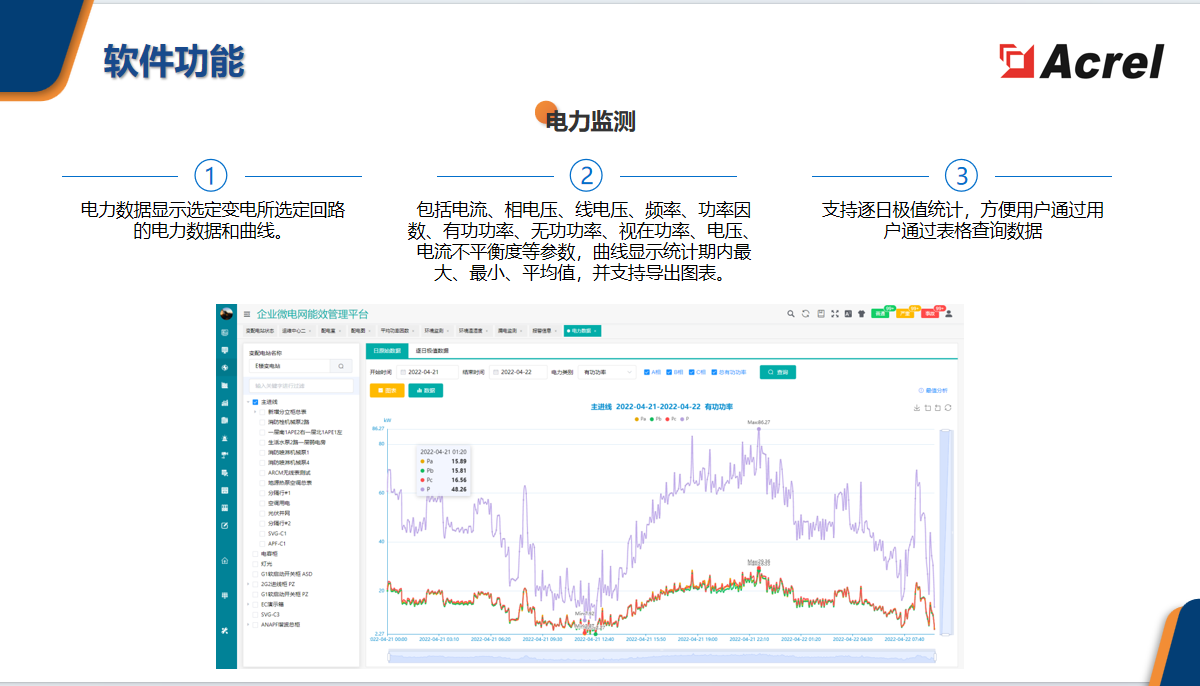This screenshot has height=686, width=1200.
Task: Click the hamburger menu beside the platform title
Action: click(x=247, y=314)
